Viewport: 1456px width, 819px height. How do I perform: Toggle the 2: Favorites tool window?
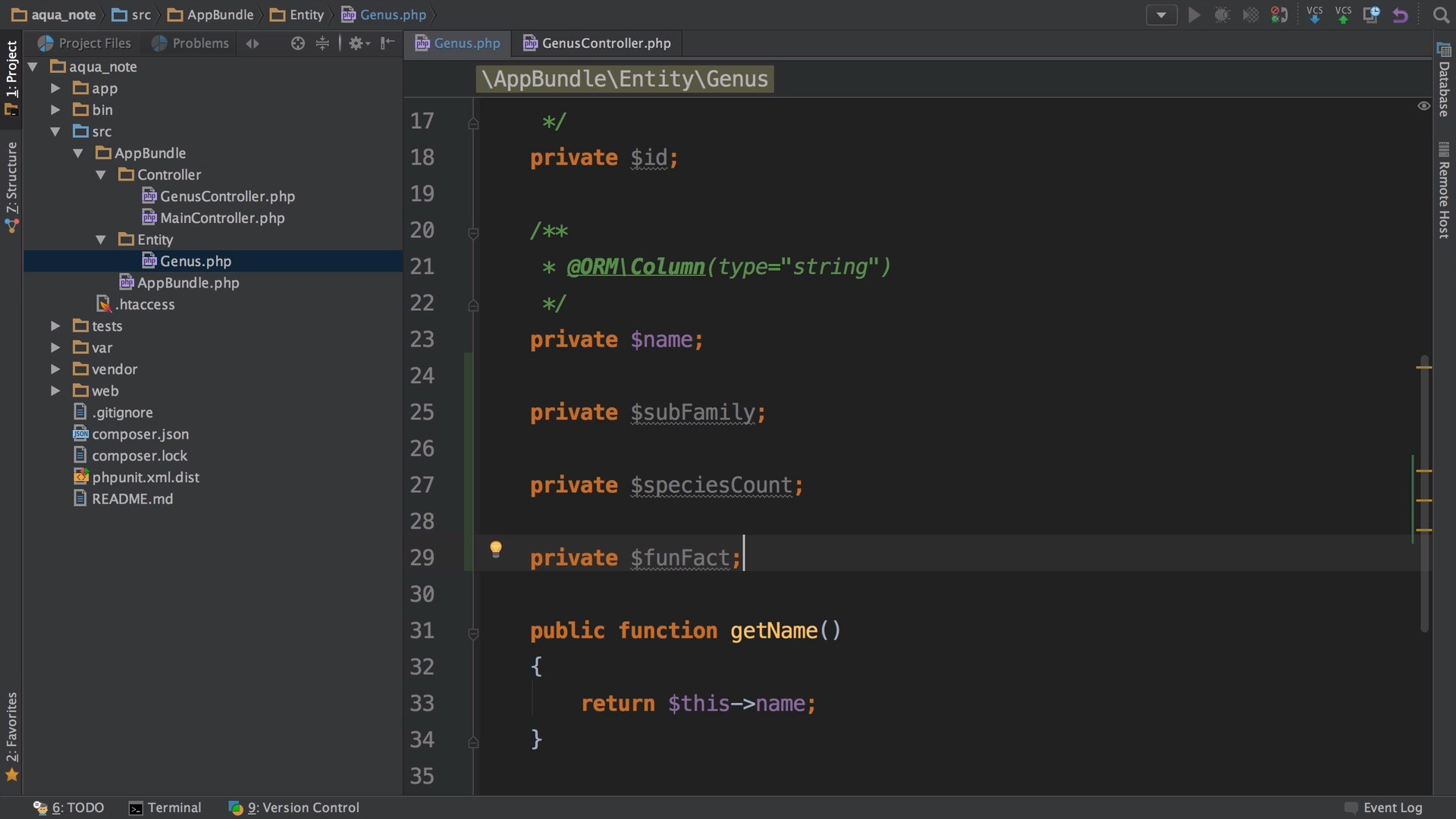(11, 736)
